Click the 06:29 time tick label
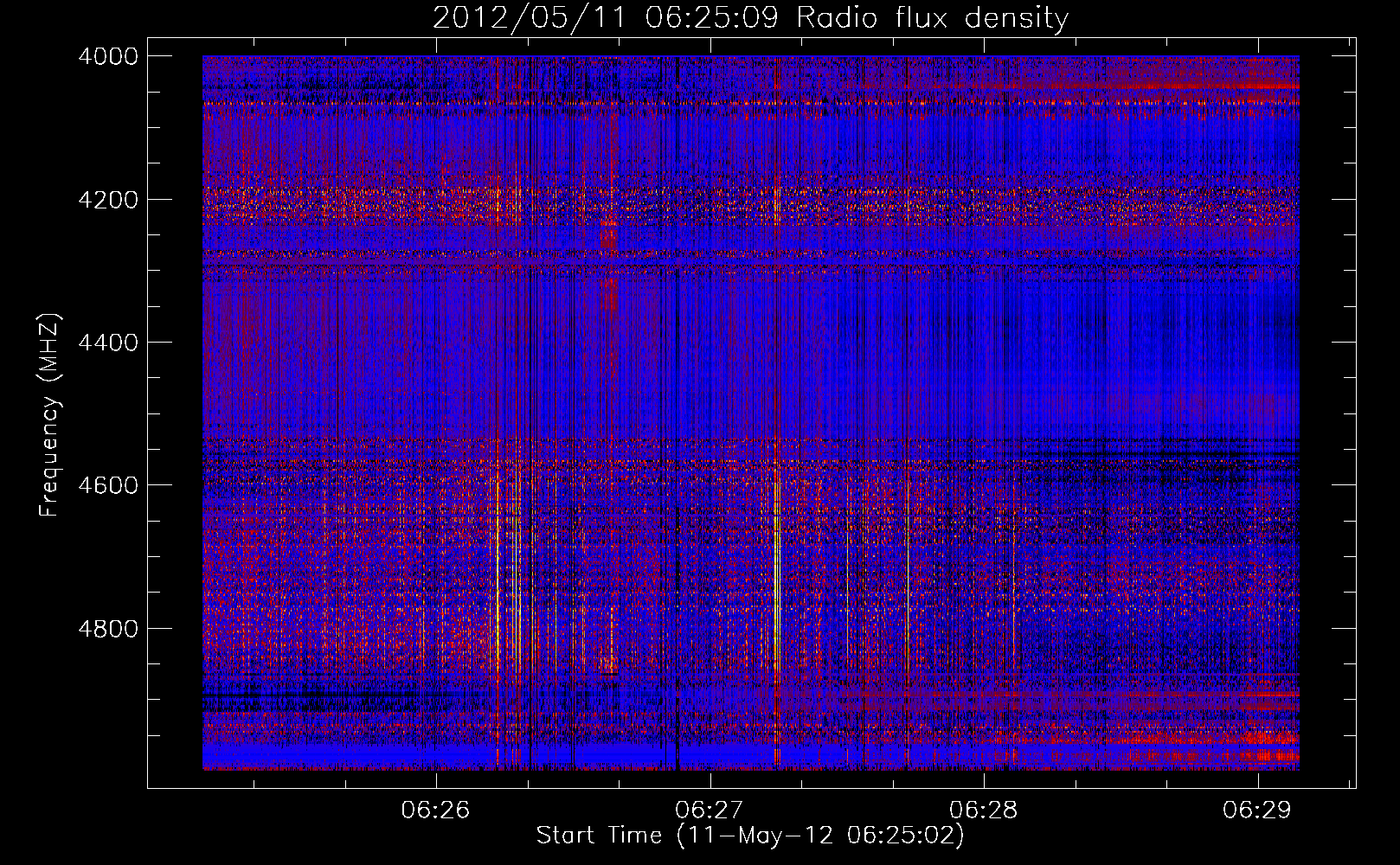 pyautogui.click(x=1257, y=810)
